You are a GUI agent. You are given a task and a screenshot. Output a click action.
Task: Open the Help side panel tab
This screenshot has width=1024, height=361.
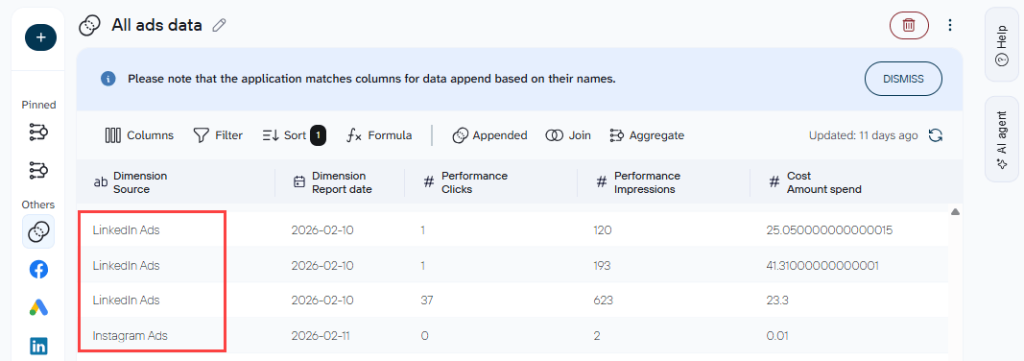click(1001, 44)
